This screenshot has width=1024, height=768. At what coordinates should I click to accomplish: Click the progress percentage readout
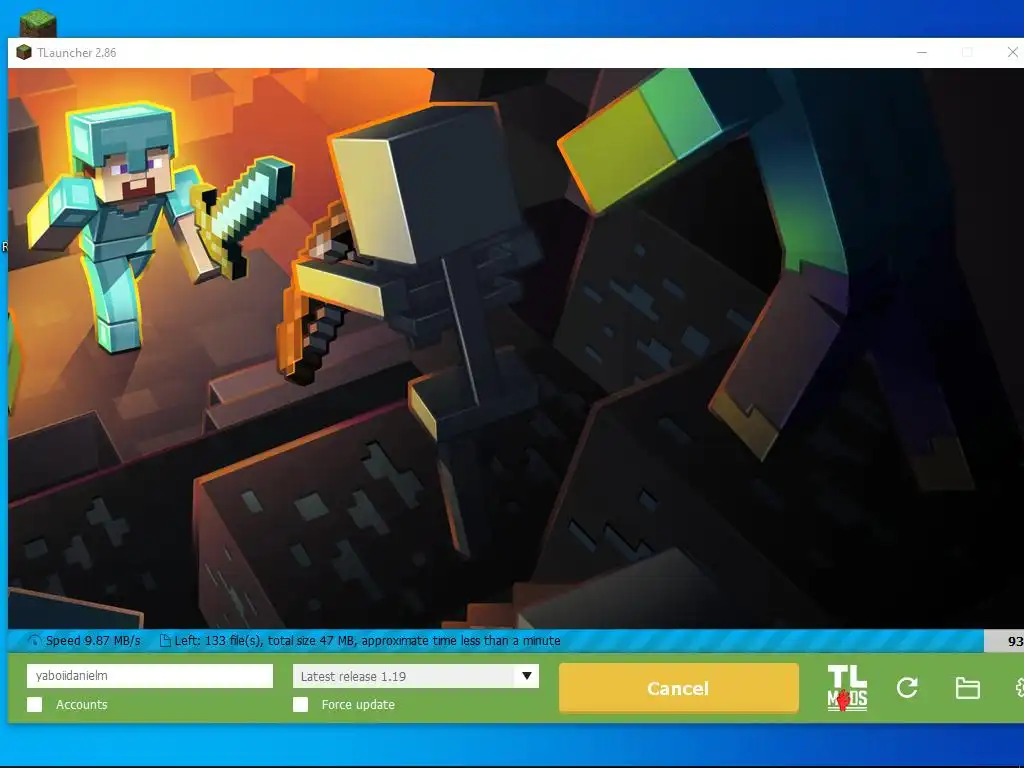pyautogui.click(x=1015, y=641)
